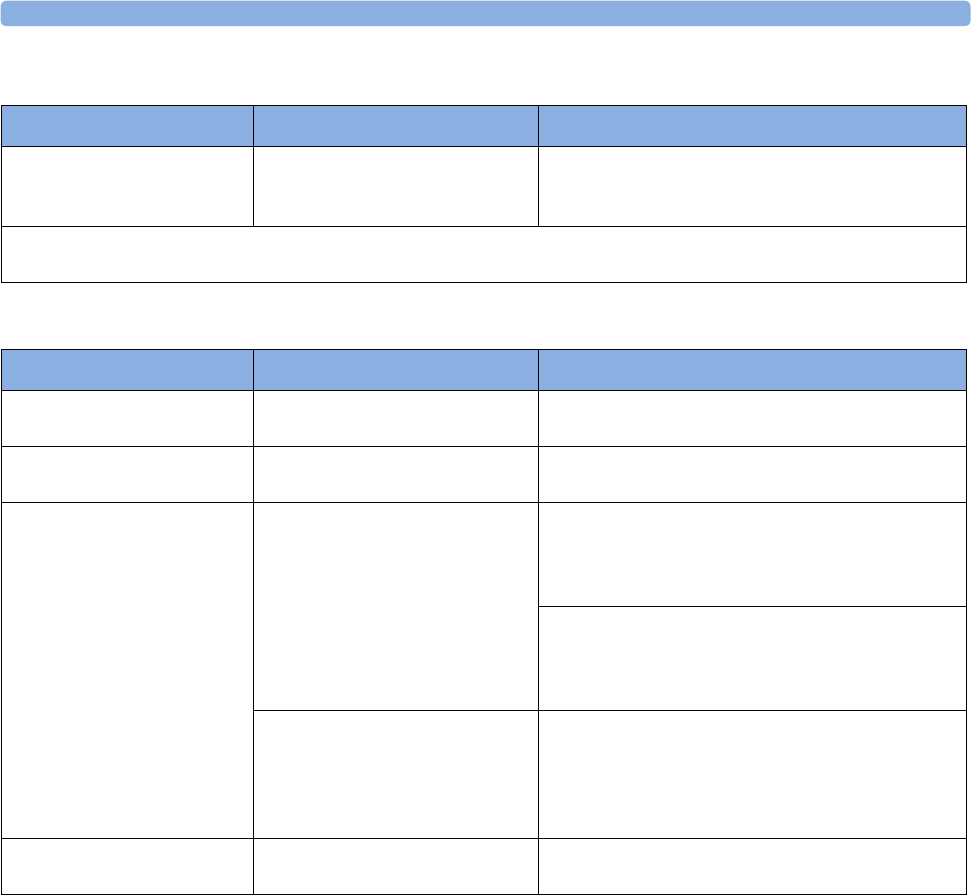Click the lower table's third column header
The width and height of the screenshot is (971, 895).
pyautogui.click(x=752, y=369)
